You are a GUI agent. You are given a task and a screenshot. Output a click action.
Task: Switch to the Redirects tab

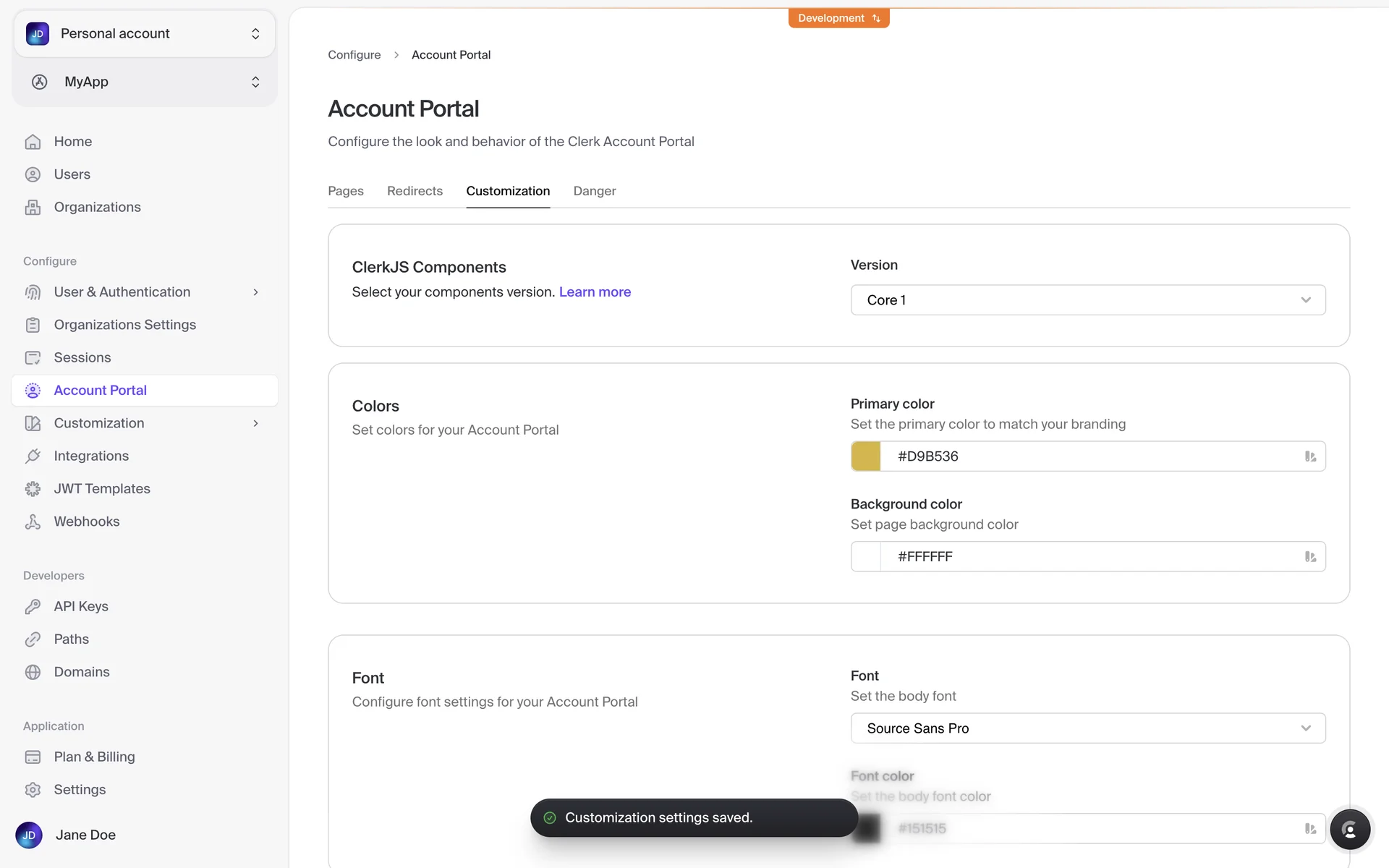415,191
